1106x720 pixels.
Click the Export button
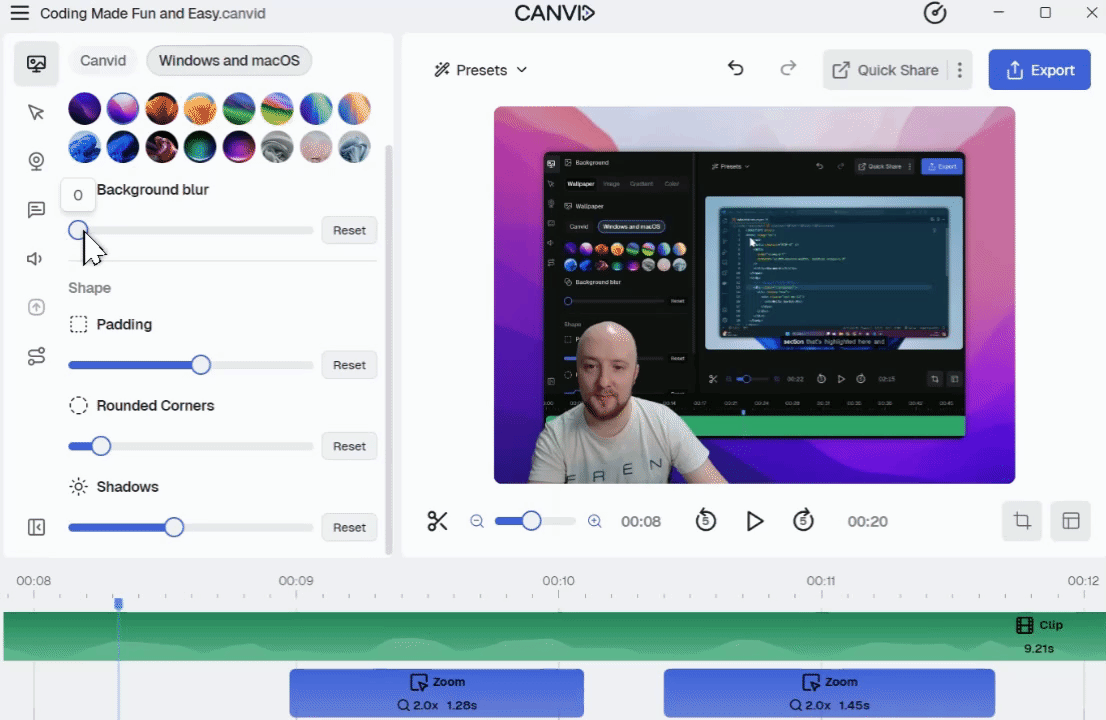pyautogui.click(x=1040, y=70)
